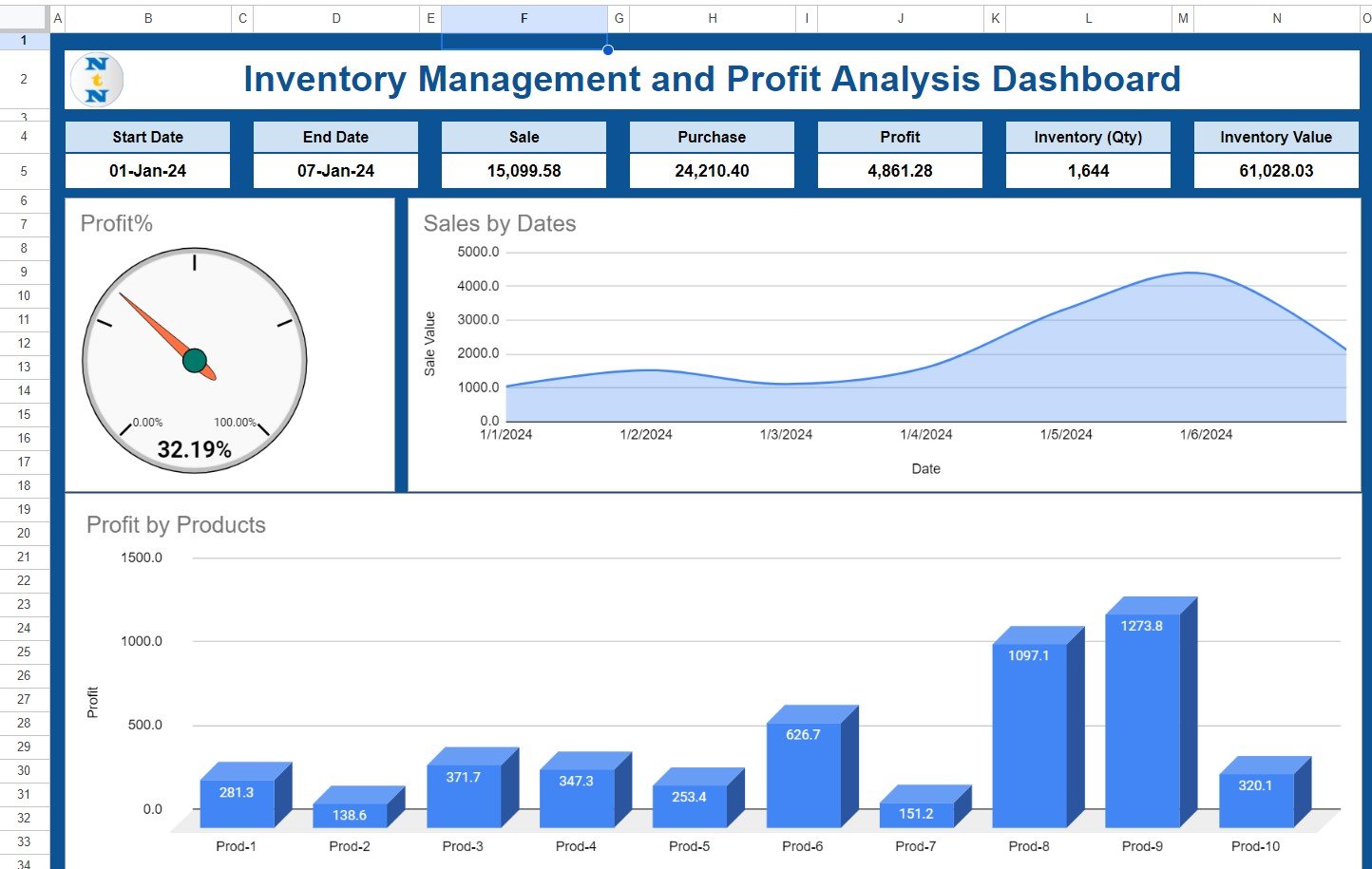Select row 5 header
Image resolution: width=1372 pixels, height=869 pixels.
click(x=24, y=171)
